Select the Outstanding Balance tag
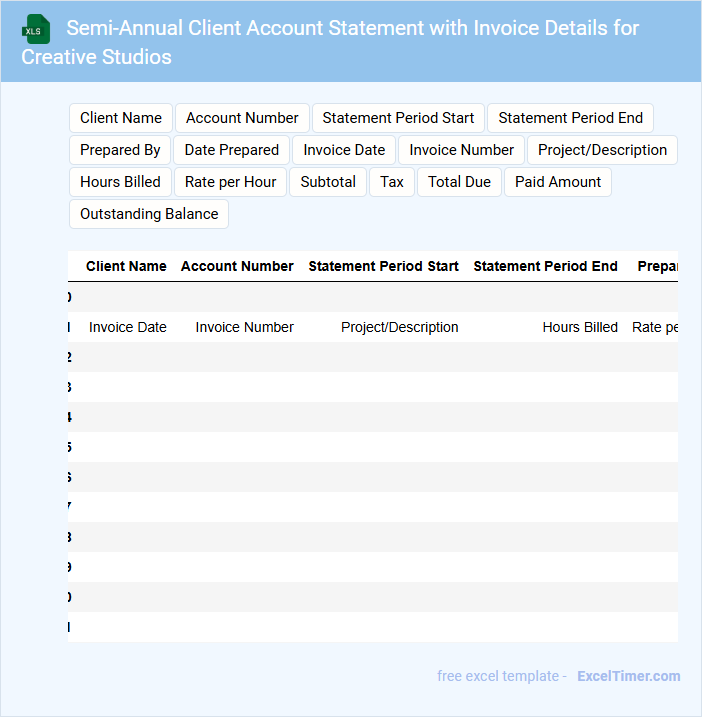702x717 pixels. 149,214
